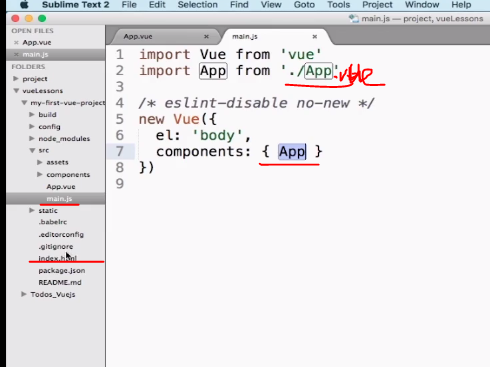
Task: Open the index.html file
Action: (57, 258)
